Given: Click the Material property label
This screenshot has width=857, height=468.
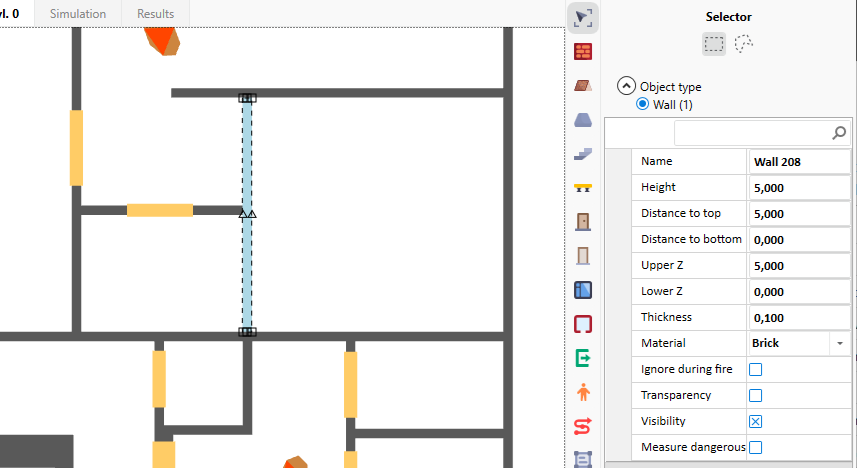Looking at the screenshot, I should coord(663,343).
